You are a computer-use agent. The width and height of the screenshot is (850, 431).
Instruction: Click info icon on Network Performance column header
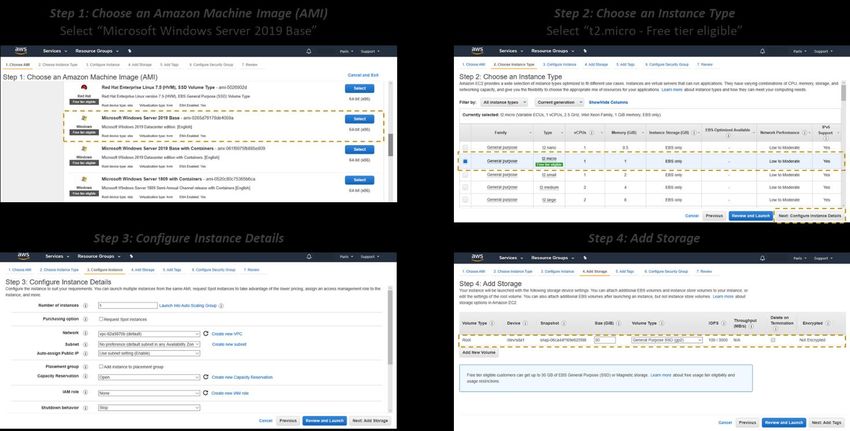point(804,133)
